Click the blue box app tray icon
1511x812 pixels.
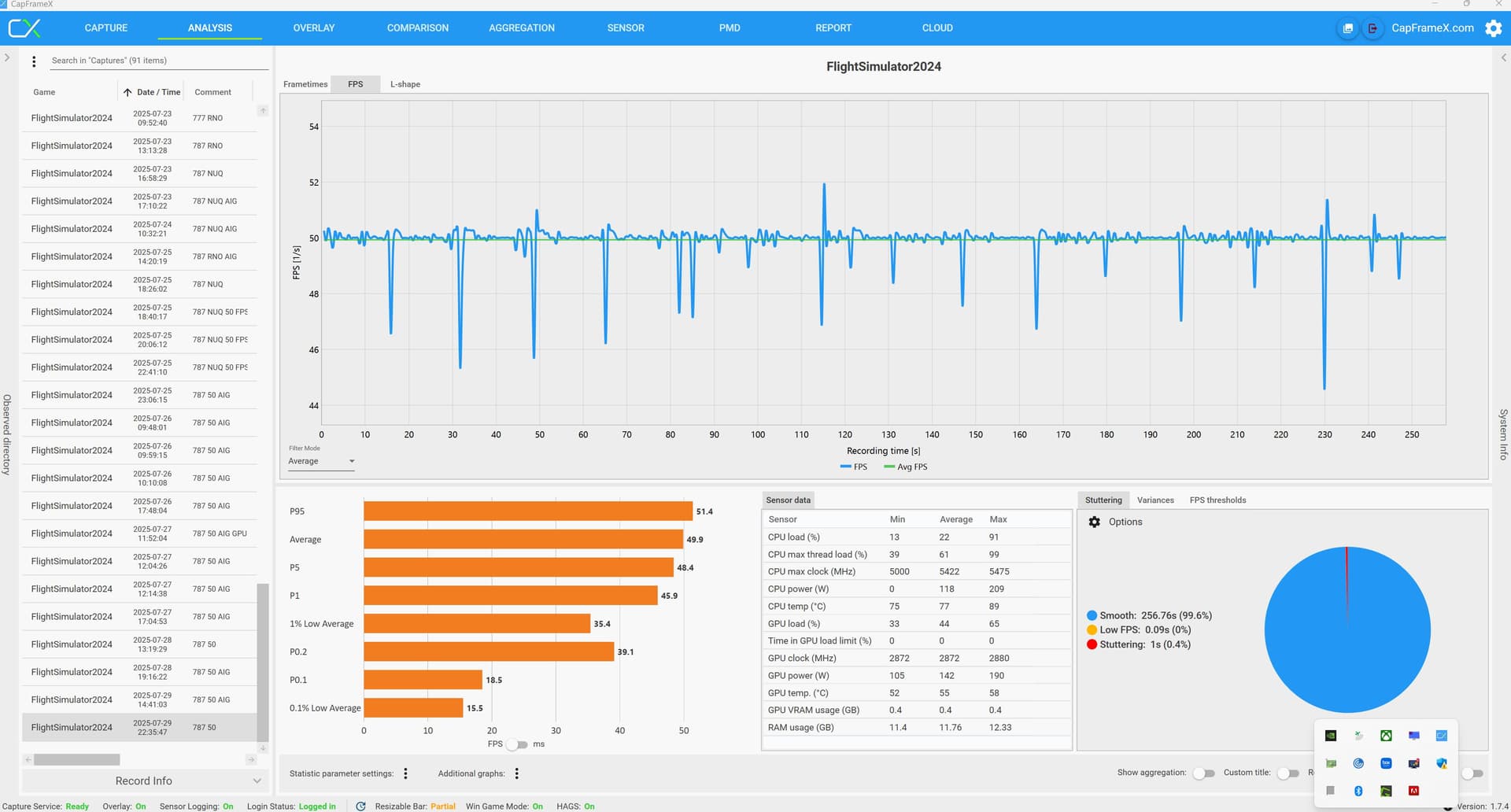pyautogui.click(x=1386, y=763)
